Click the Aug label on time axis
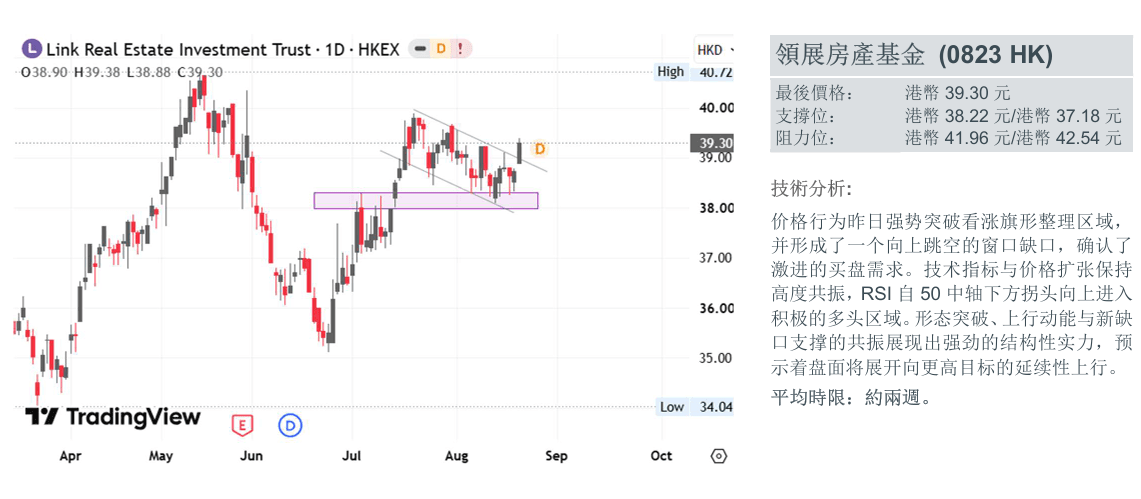Viewport: 1141px width, 499px height. [x=456, y=457]
